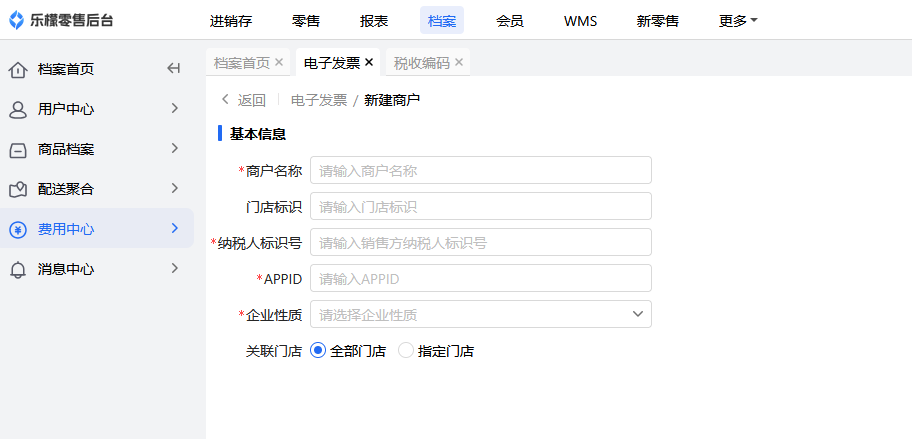Click the 商品档案 box icon
This screenshot has width=912, height=439.
[x=18, y=150]
